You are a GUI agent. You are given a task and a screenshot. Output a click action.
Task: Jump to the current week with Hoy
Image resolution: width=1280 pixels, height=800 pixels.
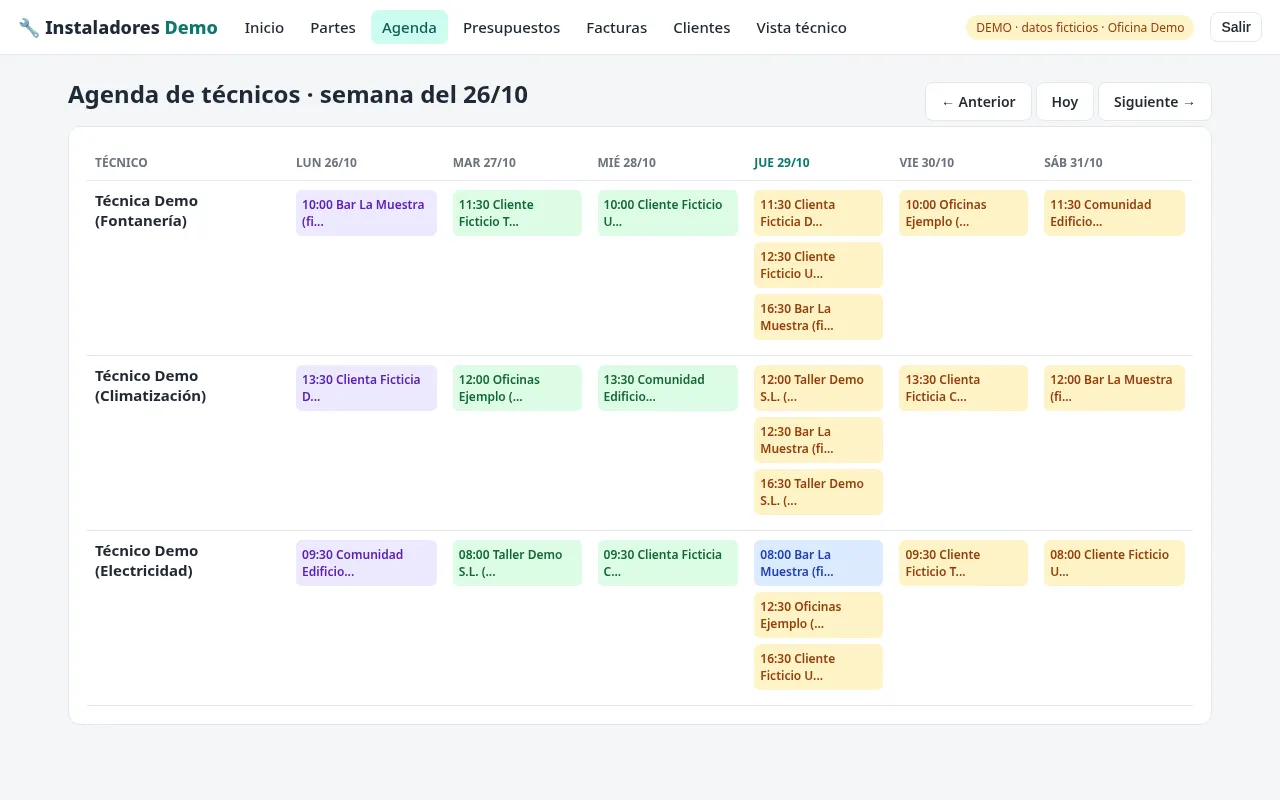(1065, 102)
